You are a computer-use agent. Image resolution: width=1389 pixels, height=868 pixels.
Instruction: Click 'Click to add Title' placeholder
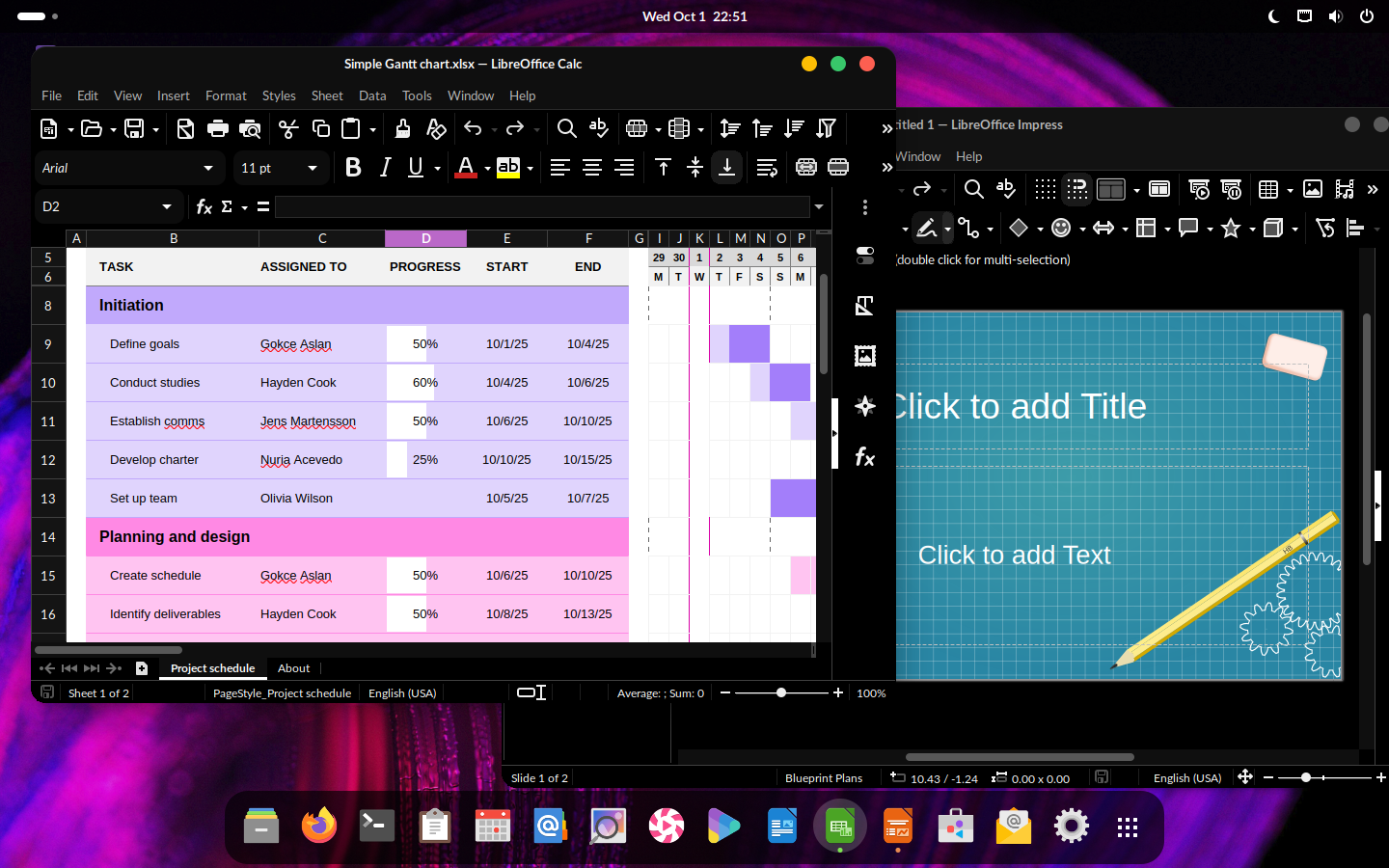tap(1018, 406)
